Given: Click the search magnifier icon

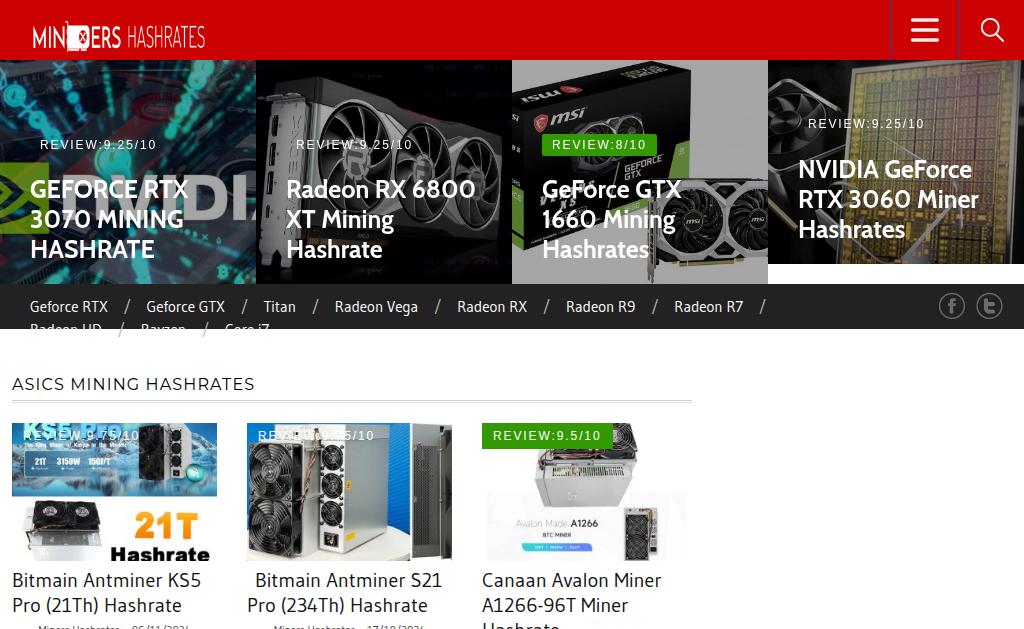Looking at the screenshot, I should (992, 30).
